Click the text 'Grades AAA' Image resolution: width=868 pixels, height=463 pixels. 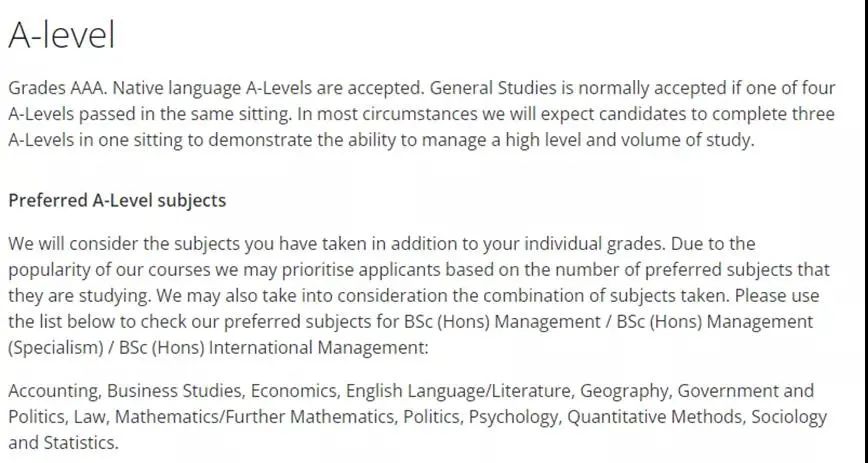[x=58, y=88]
